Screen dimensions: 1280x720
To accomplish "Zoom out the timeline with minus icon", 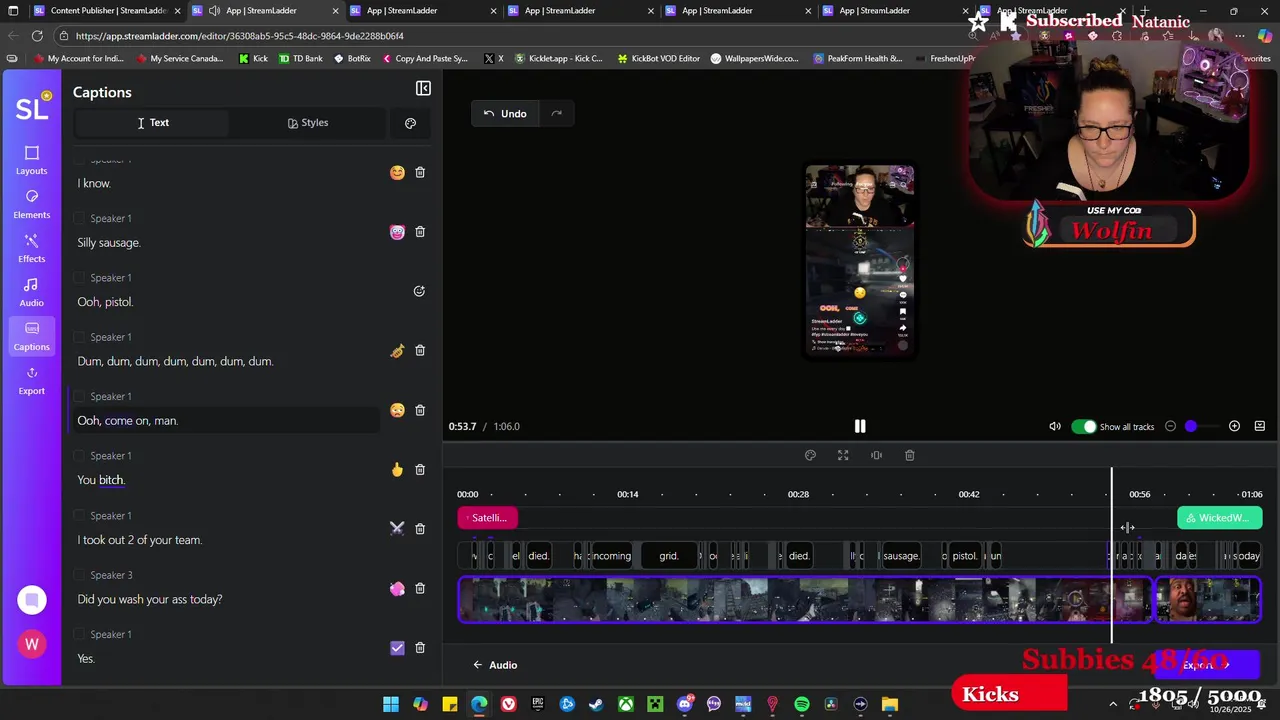I will coord(1170,426).
